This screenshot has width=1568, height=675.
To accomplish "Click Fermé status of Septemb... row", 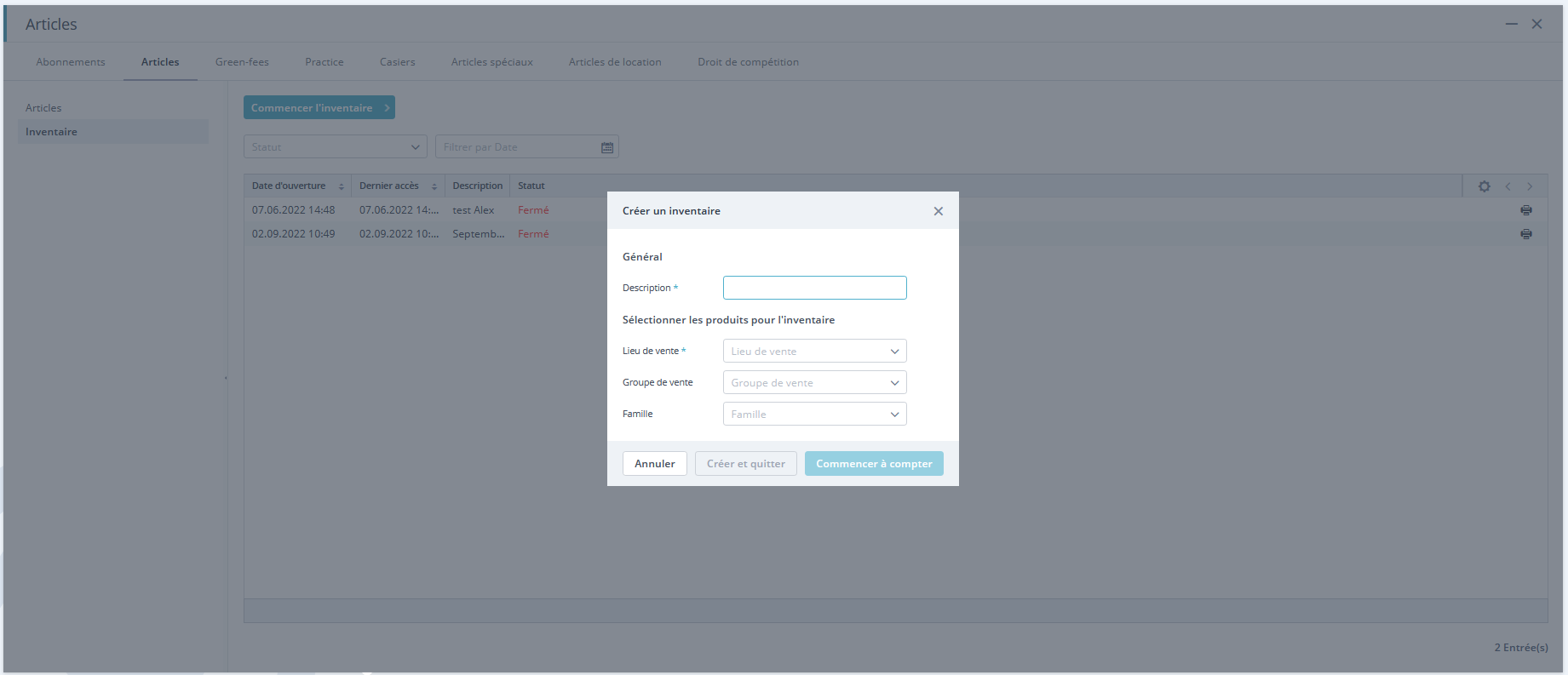I will (533, 234).
